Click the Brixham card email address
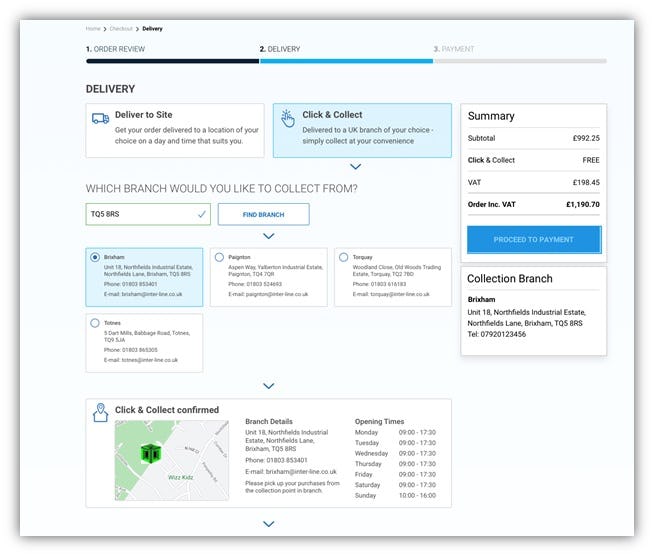Image resolution: width=654 pixels, height=556 pixels. (152, 294)
